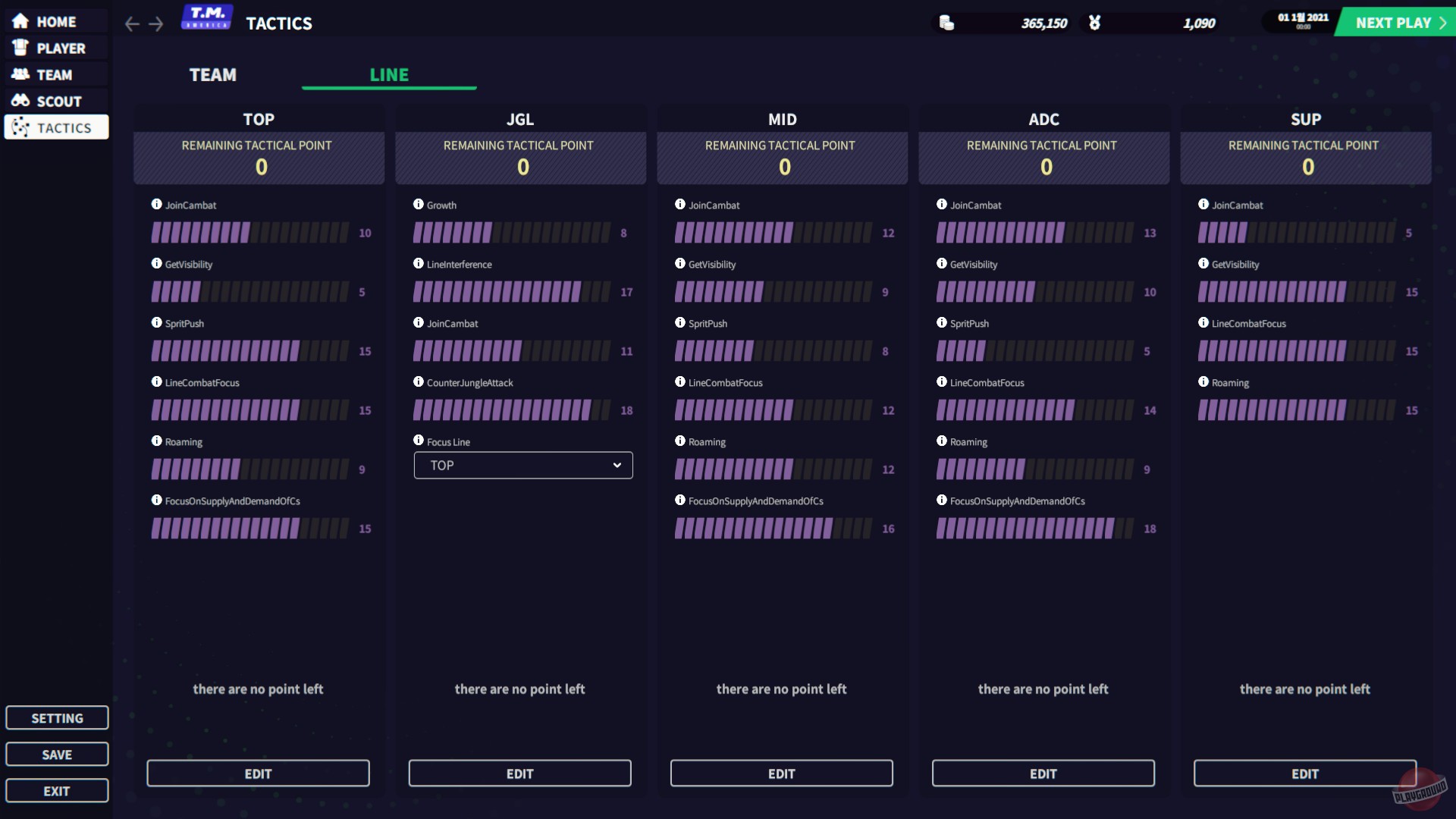Image resolution: width=1456 pixels, height=819 pixels.
Task: Open the Player panel via its trophy icon
Action: point(20,47)
